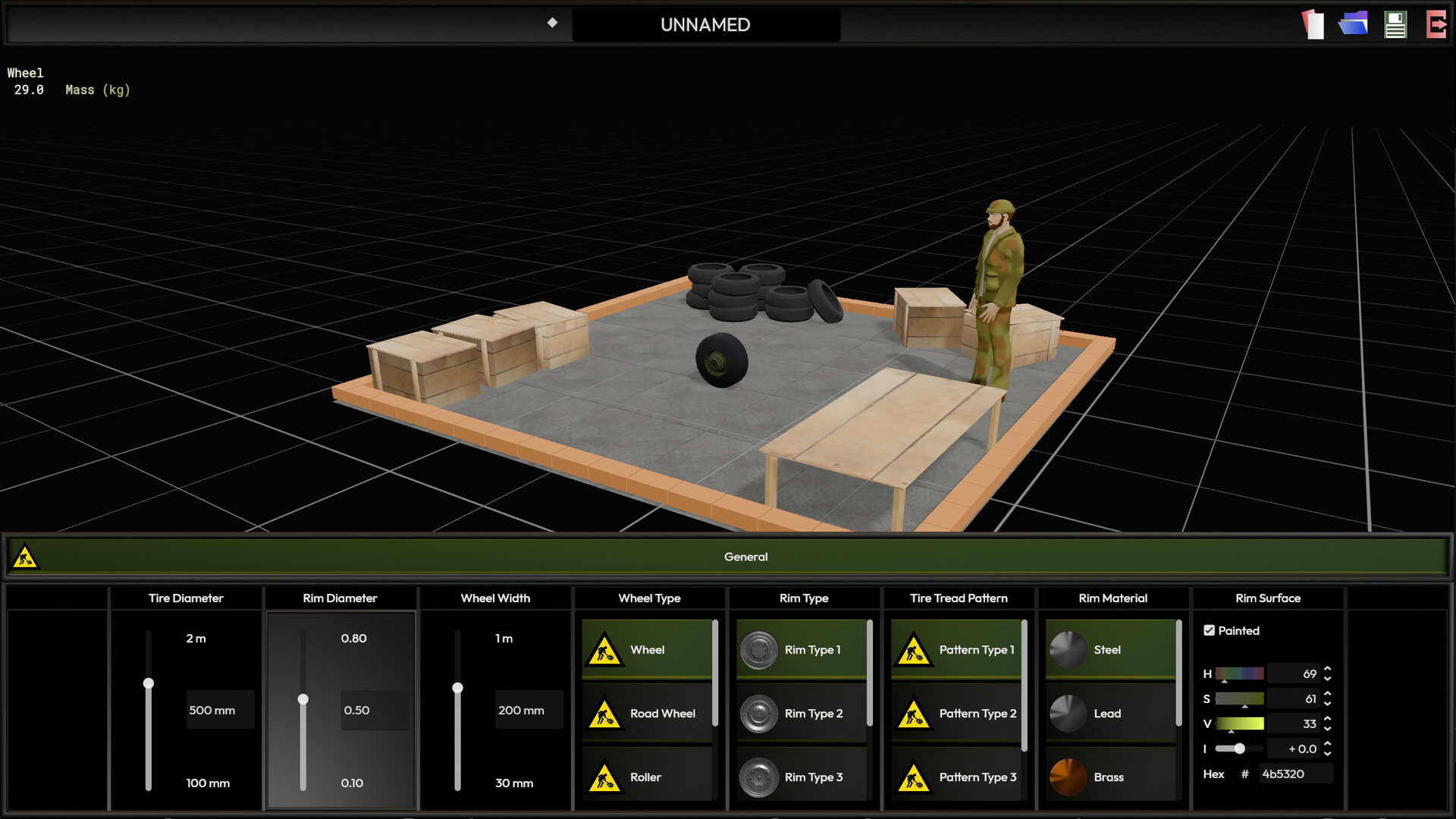
Task: Increase the Hue value with the up stepper
Action: coord(1327,669)
